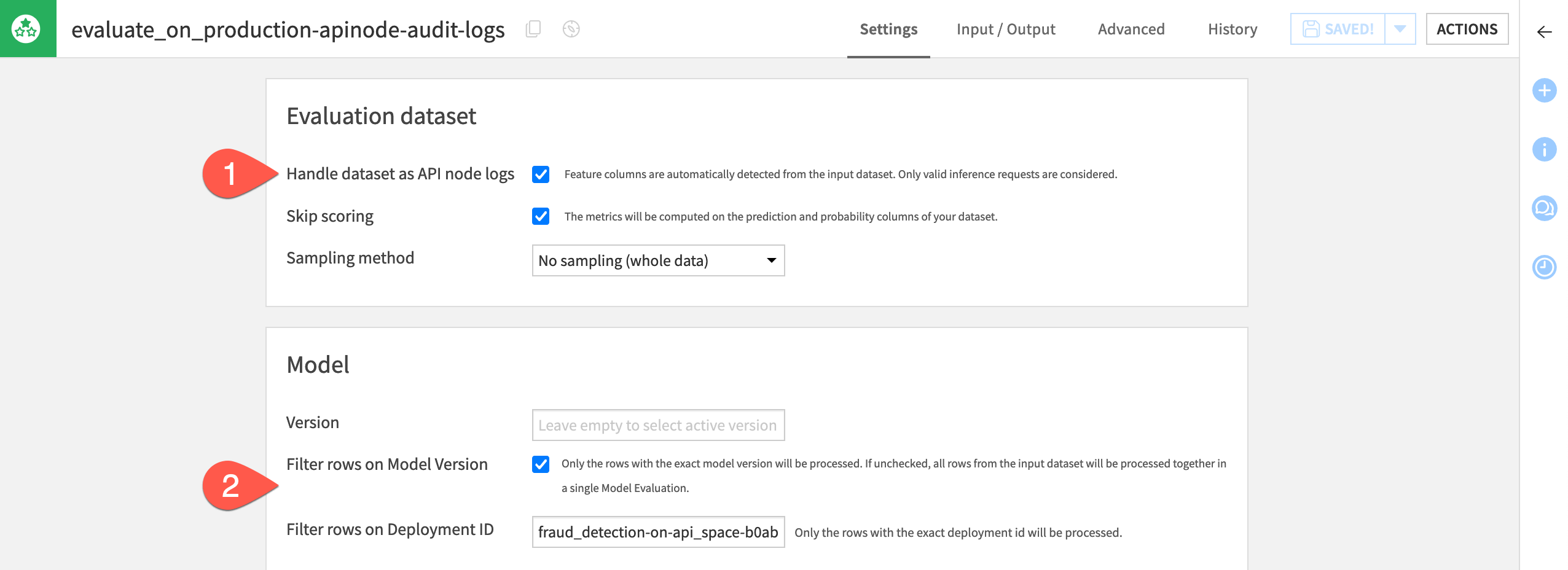Open the add (+) icon in right sidebar

[1544, 90]
